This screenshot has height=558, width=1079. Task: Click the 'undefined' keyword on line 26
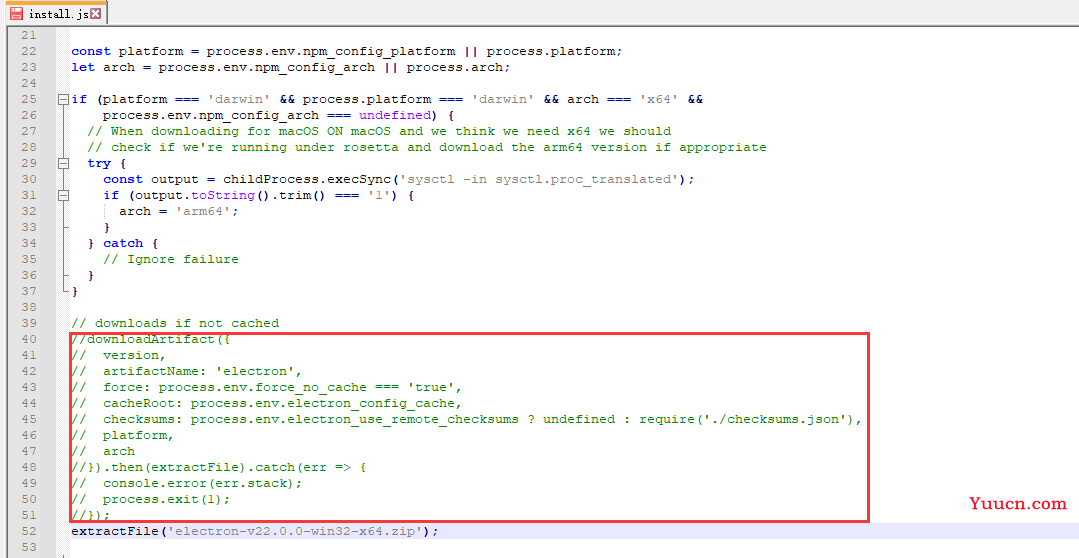click(395, 116)
